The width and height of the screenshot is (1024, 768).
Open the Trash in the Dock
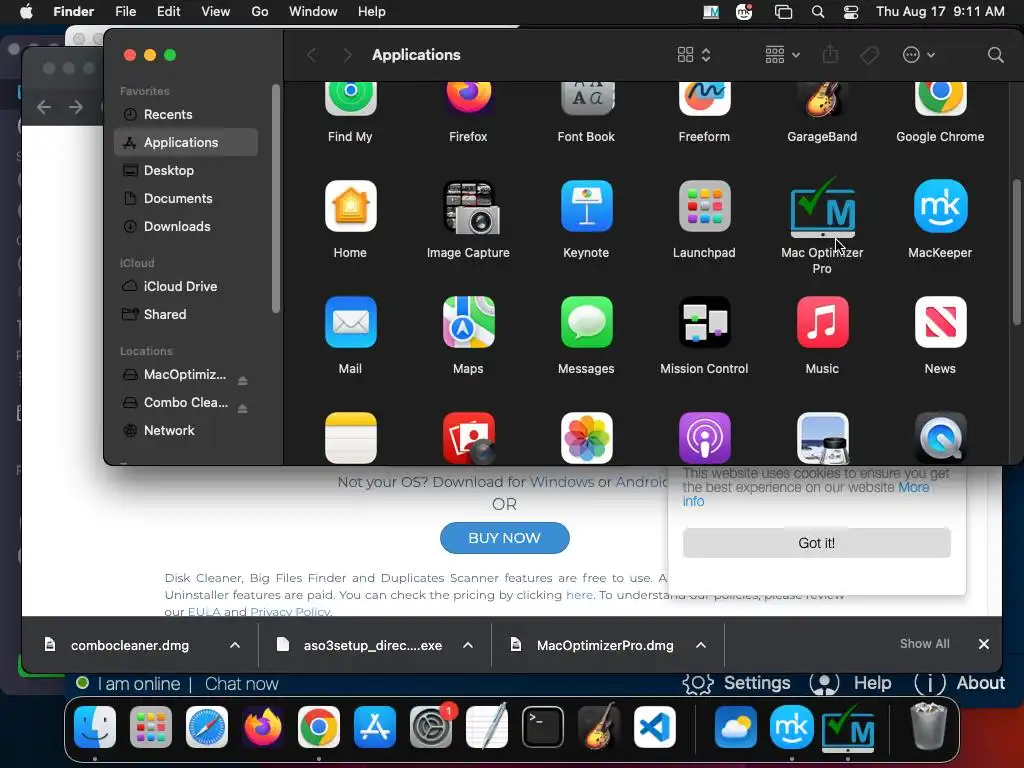pyautogui.click(x=928, y=726)
